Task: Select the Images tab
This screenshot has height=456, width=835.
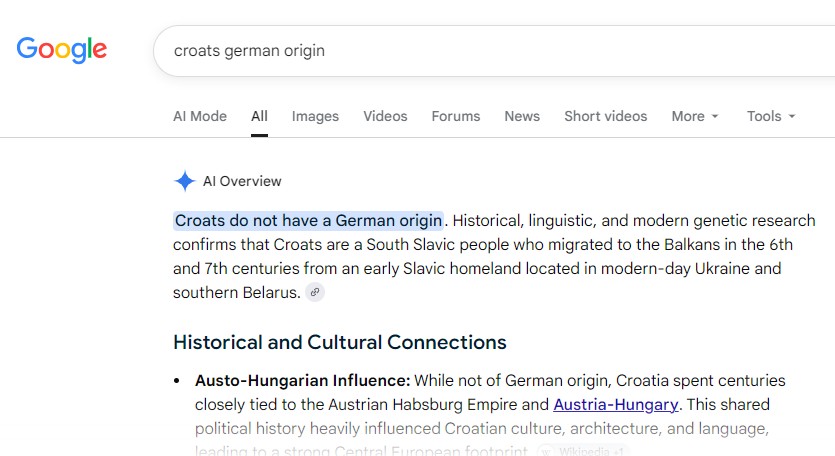Action: click(x=315, y=116)
